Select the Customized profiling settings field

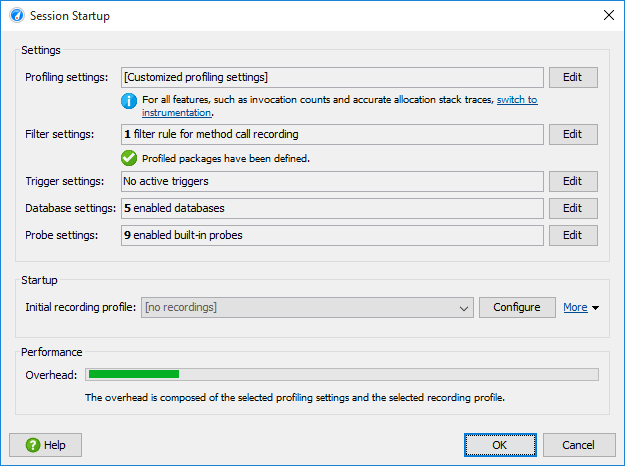tap(332, 77)
